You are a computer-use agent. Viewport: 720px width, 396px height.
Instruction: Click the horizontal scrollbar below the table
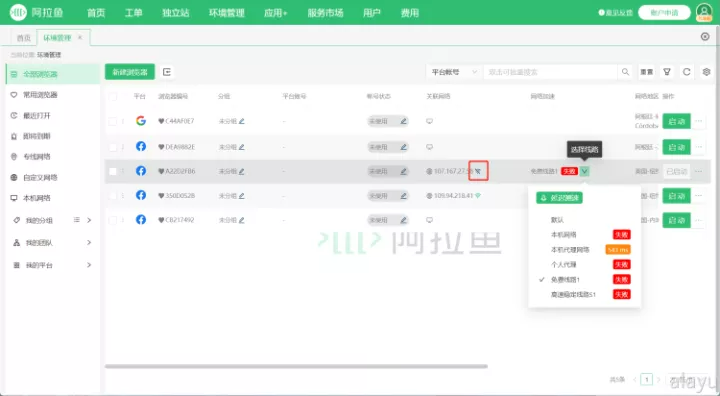point(296,367)
